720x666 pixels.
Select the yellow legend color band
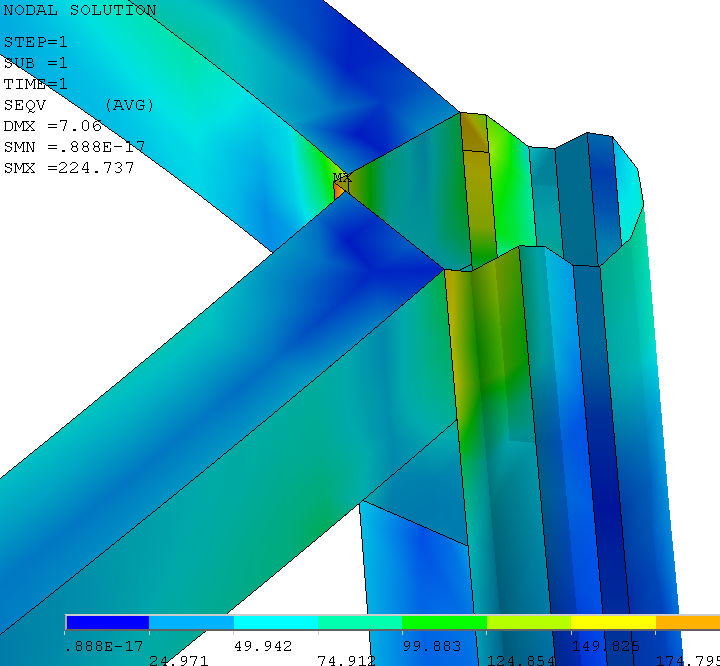612,622
